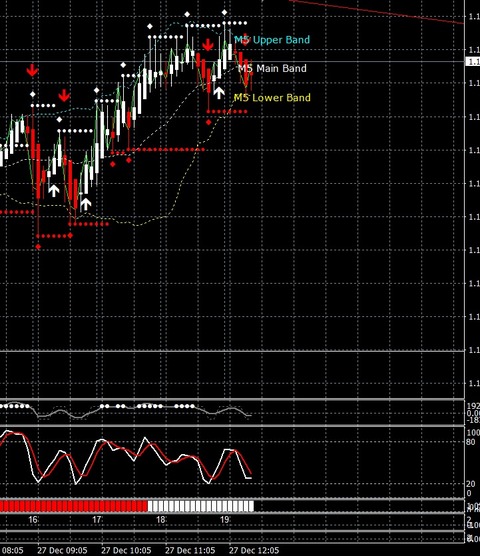Select the M5 Lower Band label

[272, 98]
